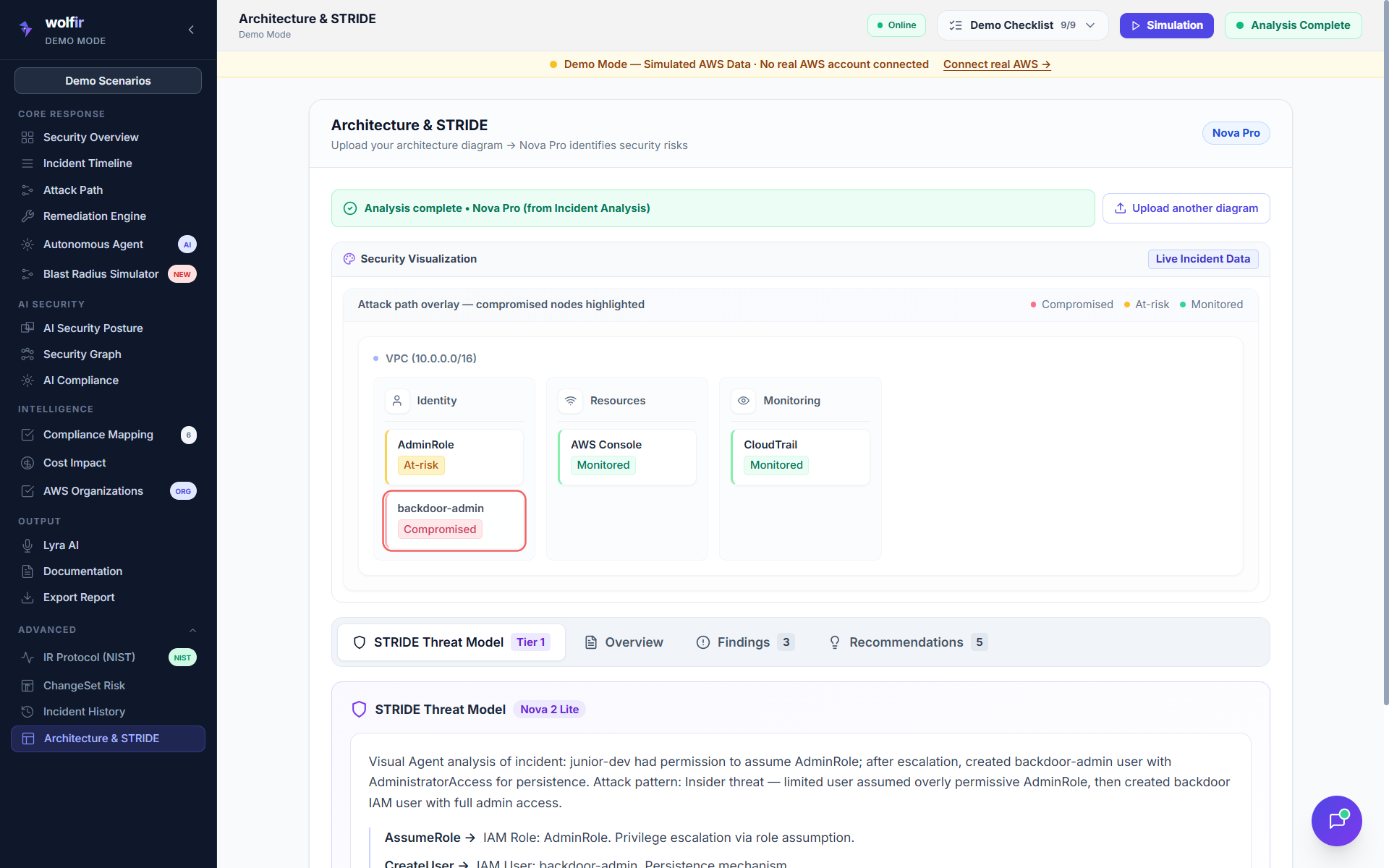Click the Export Report download icon

tap(27, 597)
